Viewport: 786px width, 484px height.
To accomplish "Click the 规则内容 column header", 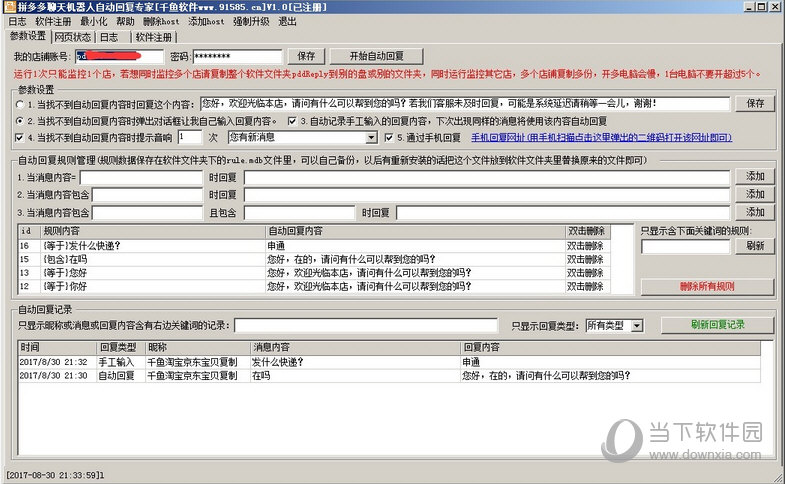I will tap(153, 231).
